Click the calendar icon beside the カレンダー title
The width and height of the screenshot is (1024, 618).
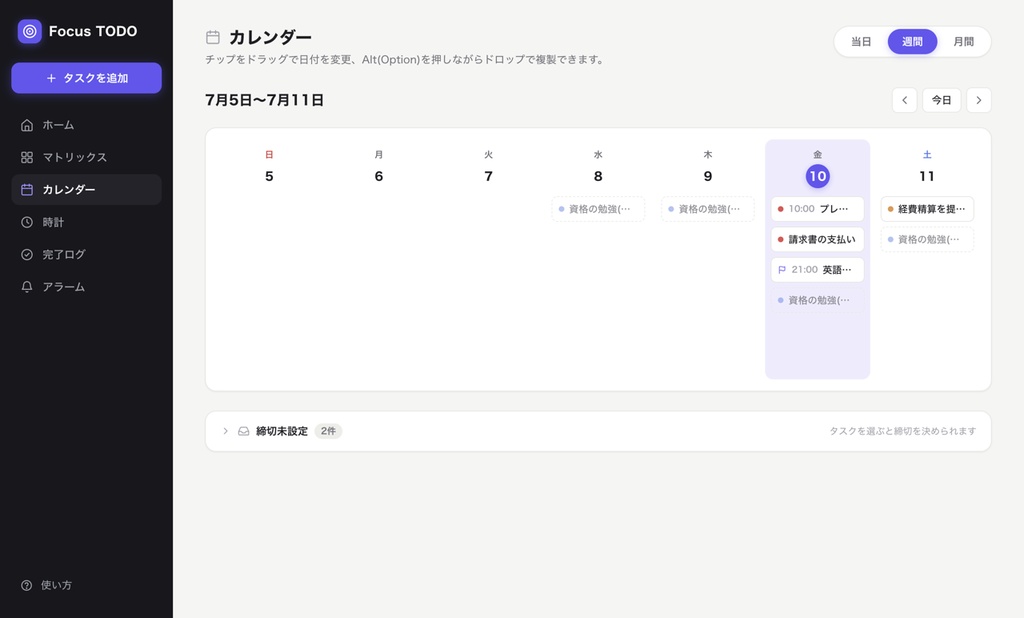[213, 37]
